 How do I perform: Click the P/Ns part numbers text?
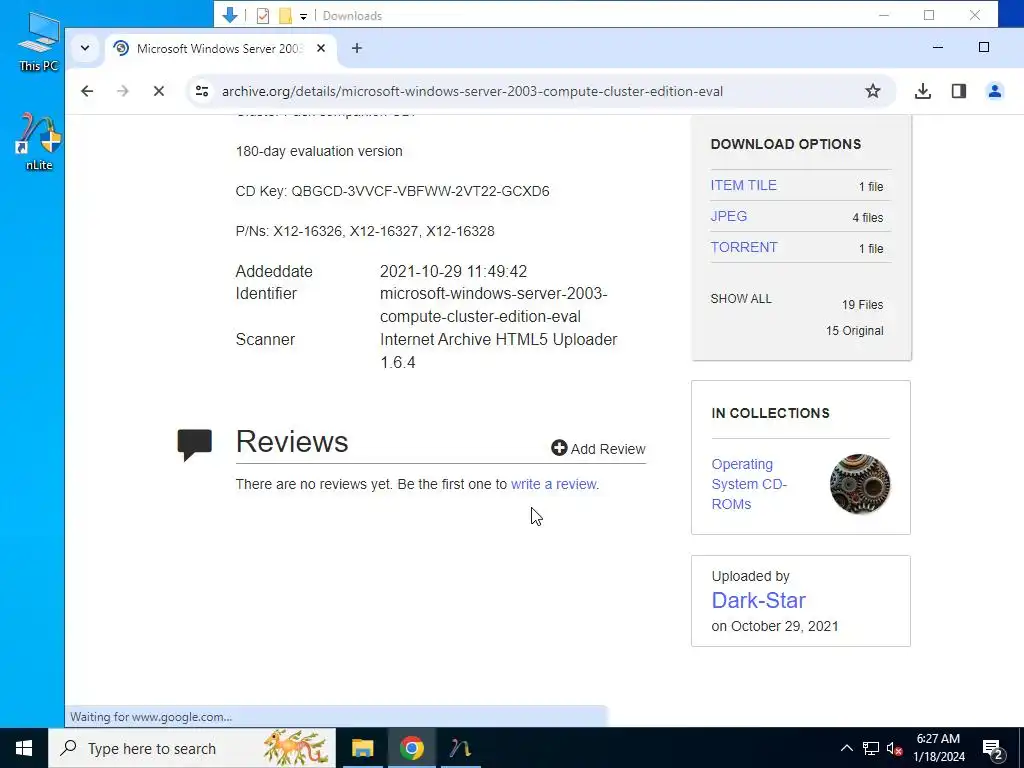[x=365, y=231]
